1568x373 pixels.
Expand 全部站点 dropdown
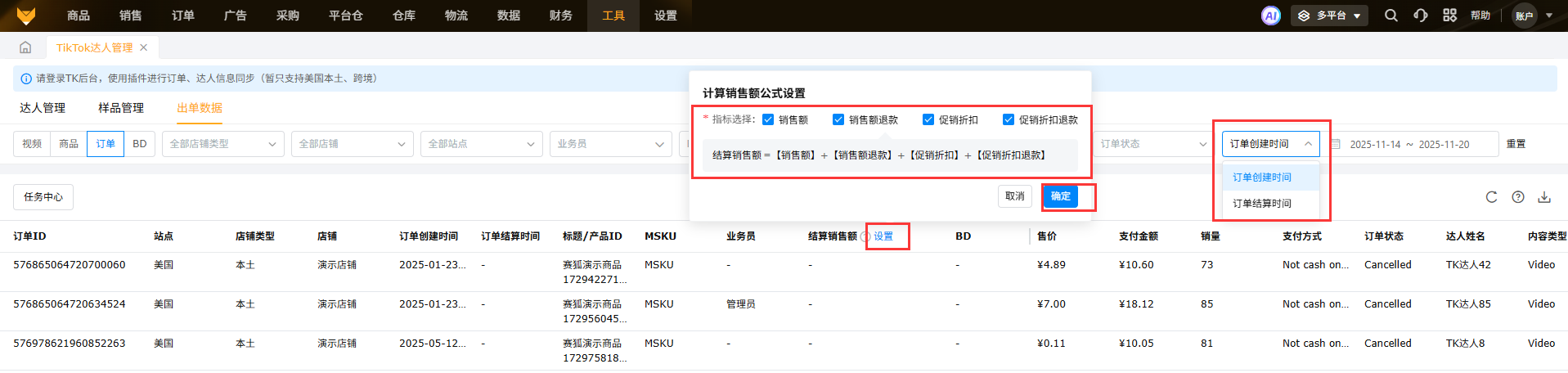(x=482, y=144)
